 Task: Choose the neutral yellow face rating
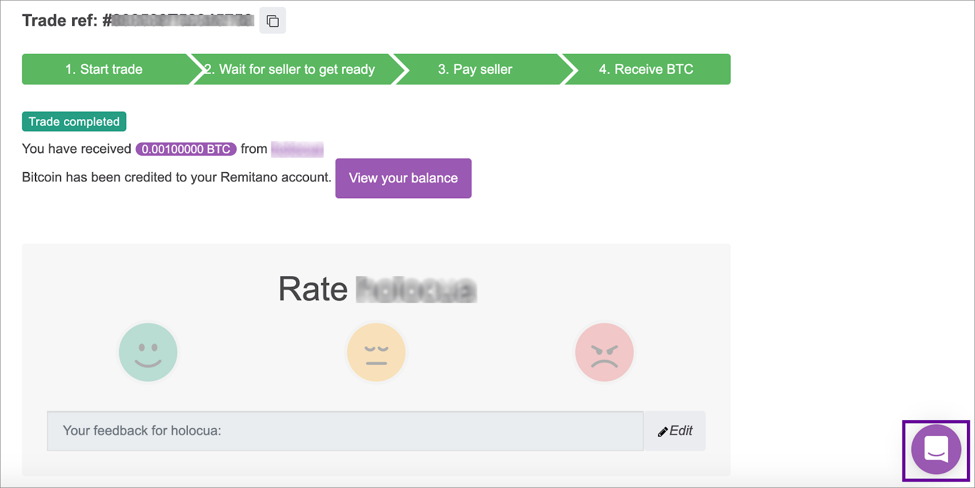click(376, 353)
